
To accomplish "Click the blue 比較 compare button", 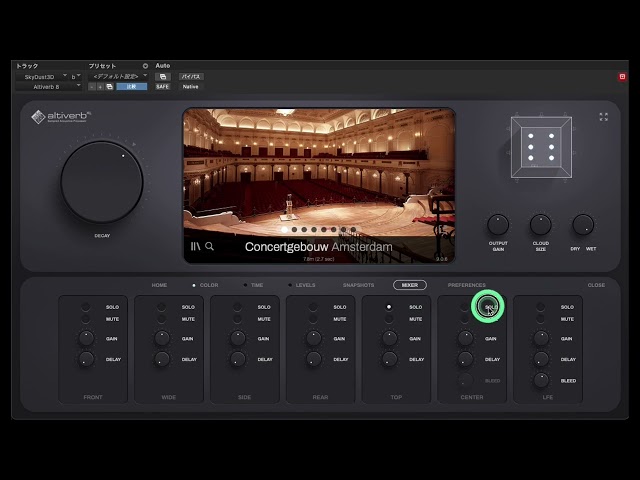I will tap(131, 87).
